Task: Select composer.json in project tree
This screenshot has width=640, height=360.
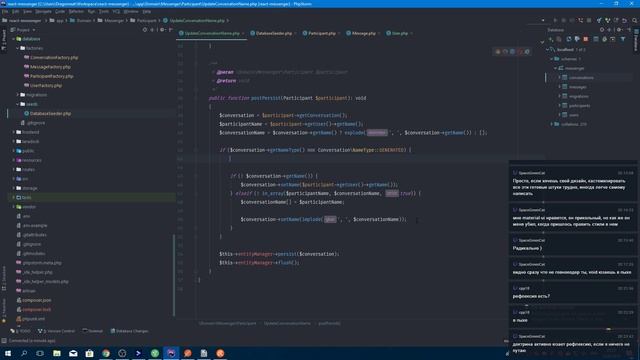Action: click(x=37, y=300)
